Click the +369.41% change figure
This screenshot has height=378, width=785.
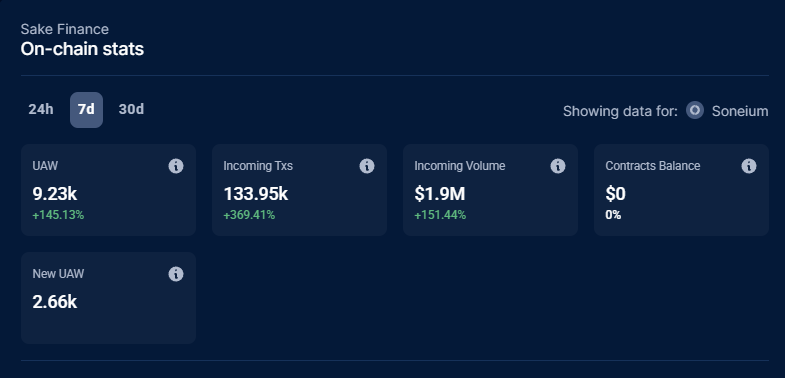pyautogui.click(x=249, y=215)
